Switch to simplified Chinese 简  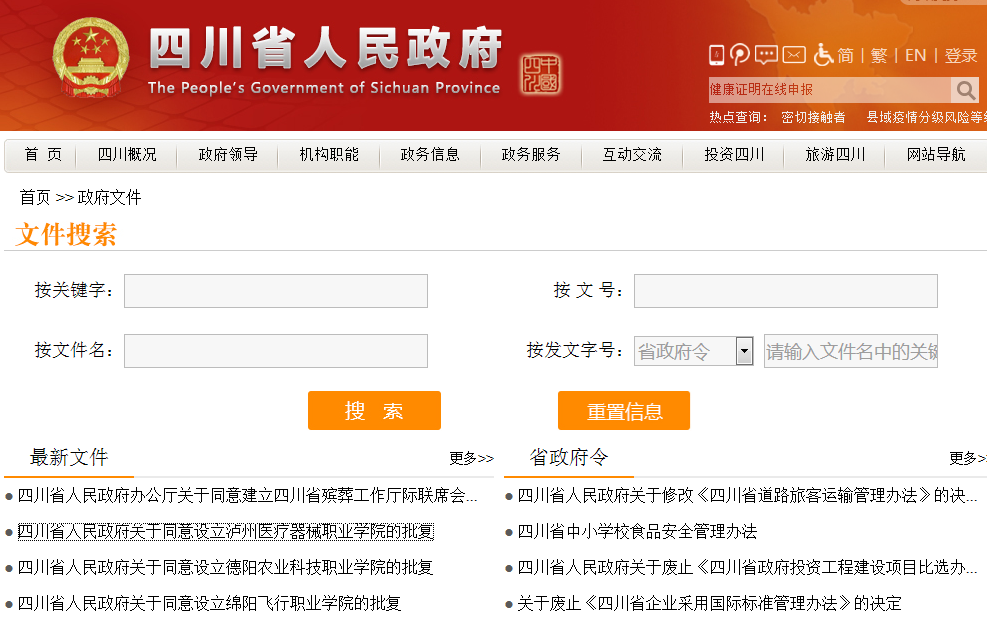[845, 55]
